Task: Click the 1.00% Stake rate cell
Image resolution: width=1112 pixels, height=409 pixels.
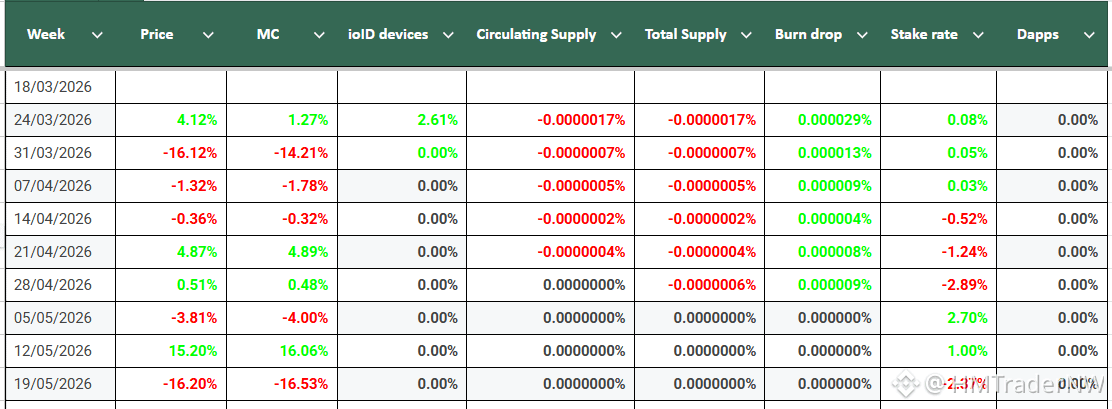Action: (x=938, y=351)
